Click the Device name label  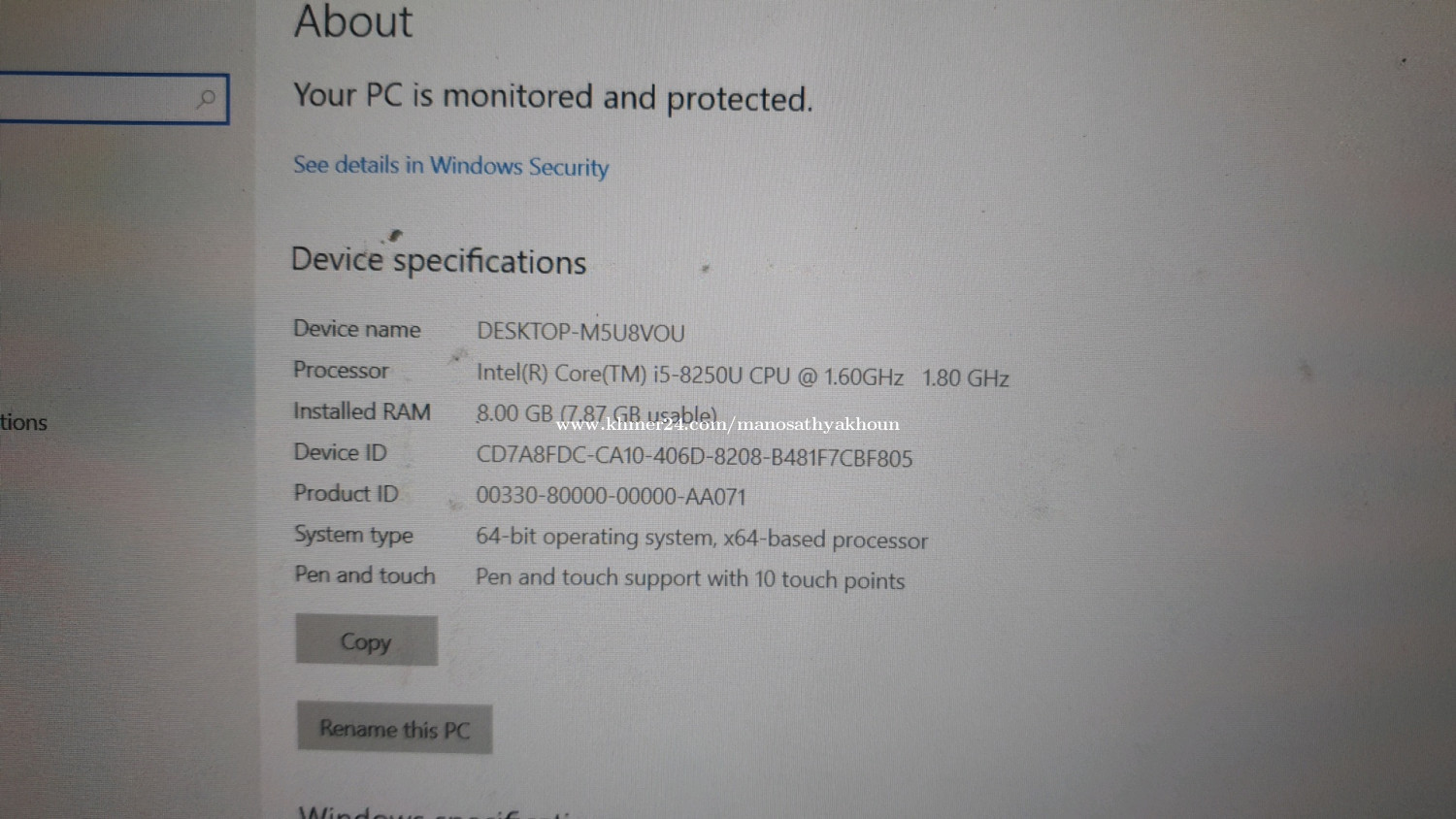(357, 329)
